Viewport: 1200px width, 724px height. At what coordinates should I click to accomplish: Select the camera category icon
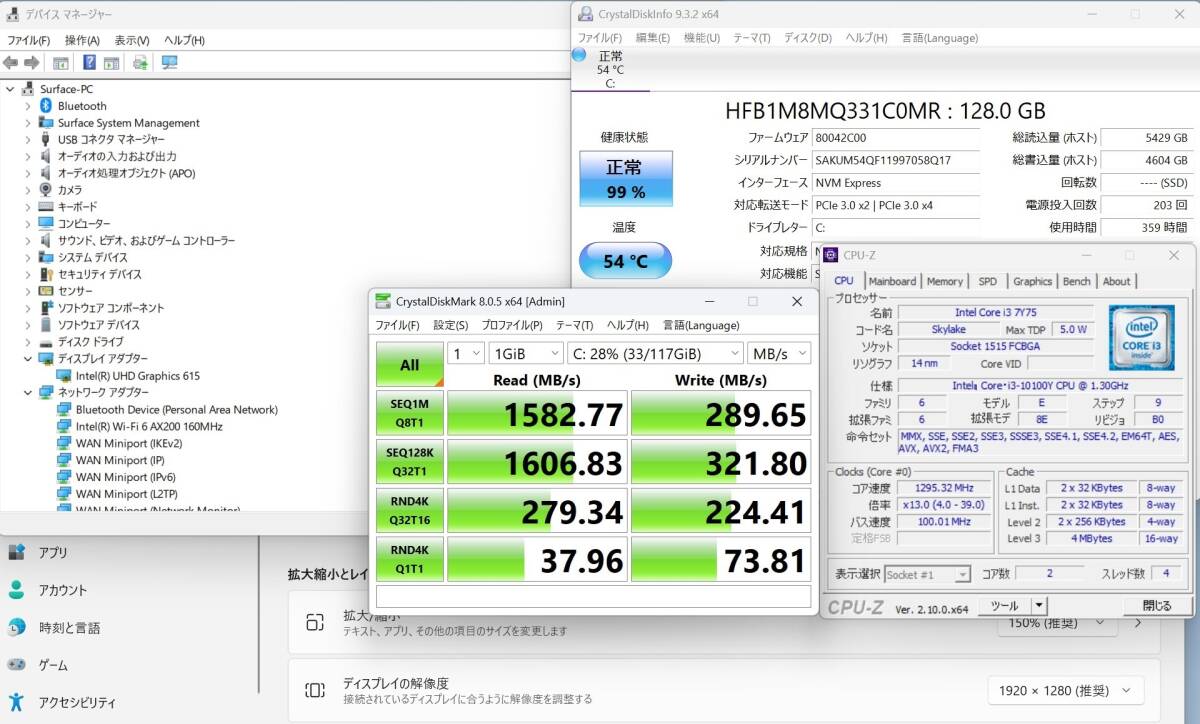[x=46, y=190]
